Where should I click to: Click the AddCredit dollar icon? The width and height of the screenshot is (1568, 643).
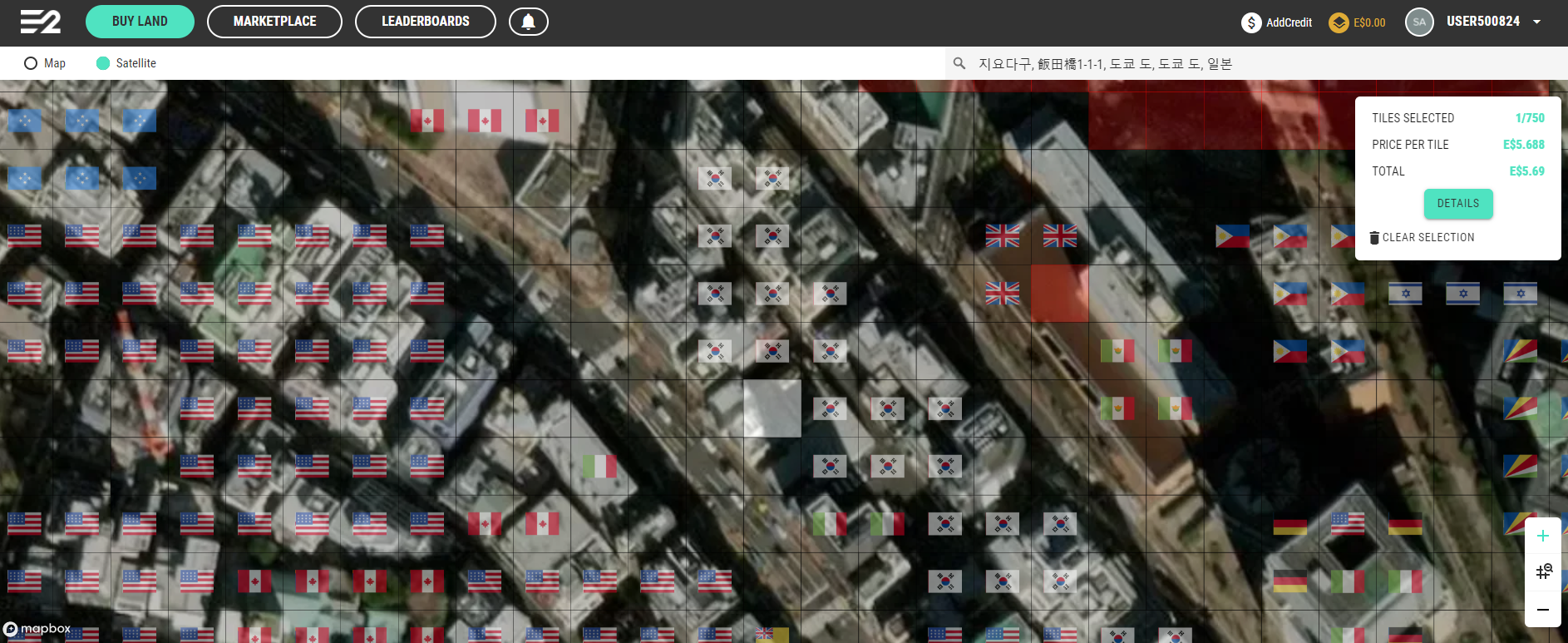[1251, 22]
